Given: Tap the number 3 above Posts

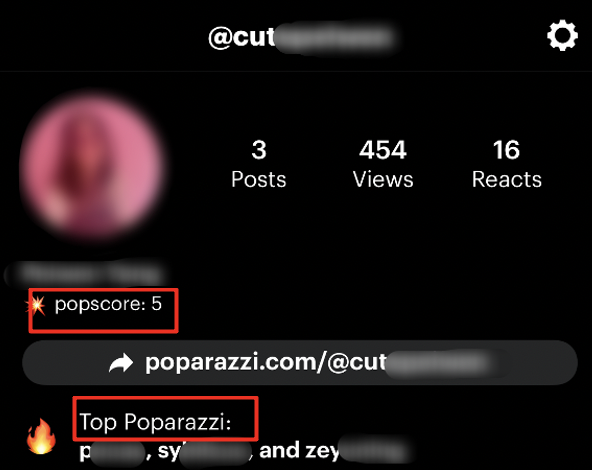Looking at the screenshot, I should click(259, 150).
